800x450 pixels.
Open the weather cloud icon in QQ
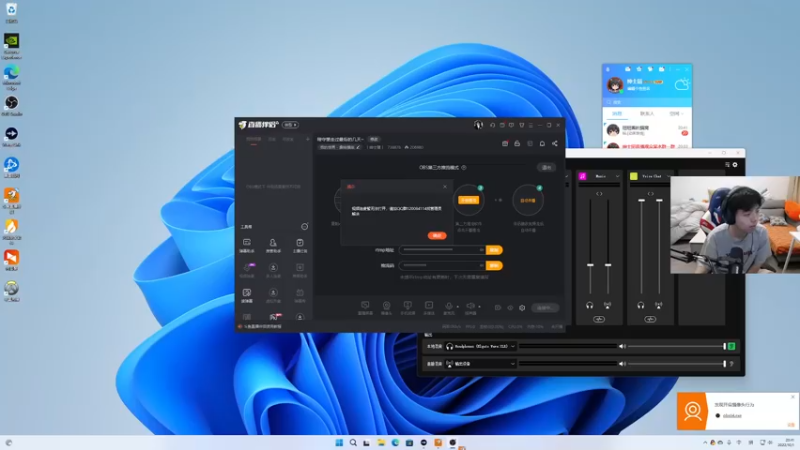tap(682, 84)
